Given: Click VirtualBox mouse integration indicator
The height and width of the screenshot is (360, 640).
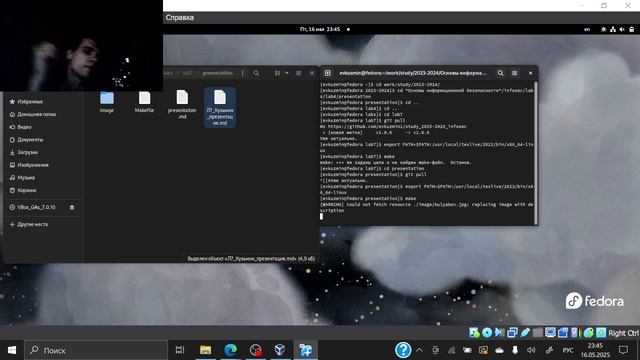Looking at the screenshot, I should coord(588,333).
